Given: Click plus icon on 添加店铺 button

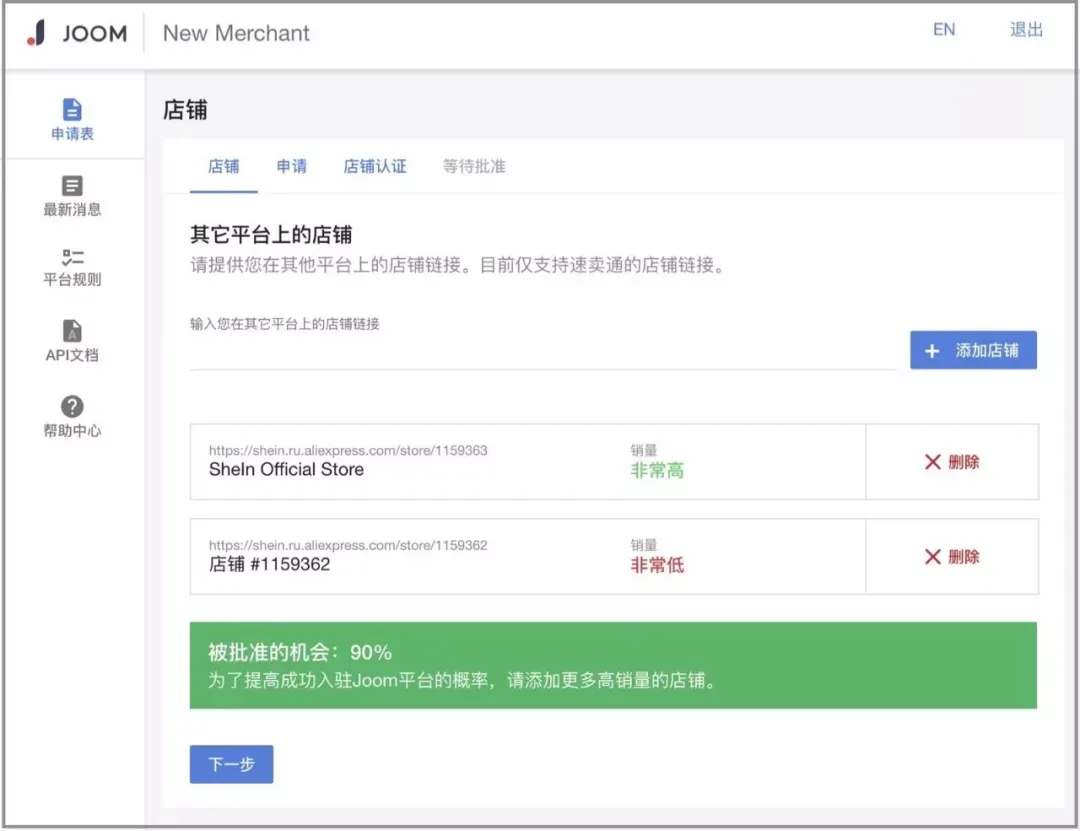Looking at the screenshot, I should (x=932, y=351).
